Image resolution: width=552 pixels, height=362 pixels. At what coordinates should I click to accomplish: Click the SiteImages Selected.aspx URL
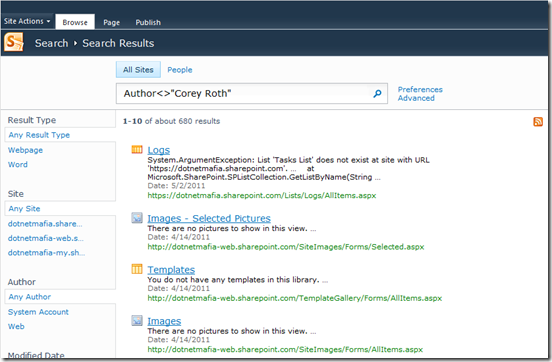286,247
